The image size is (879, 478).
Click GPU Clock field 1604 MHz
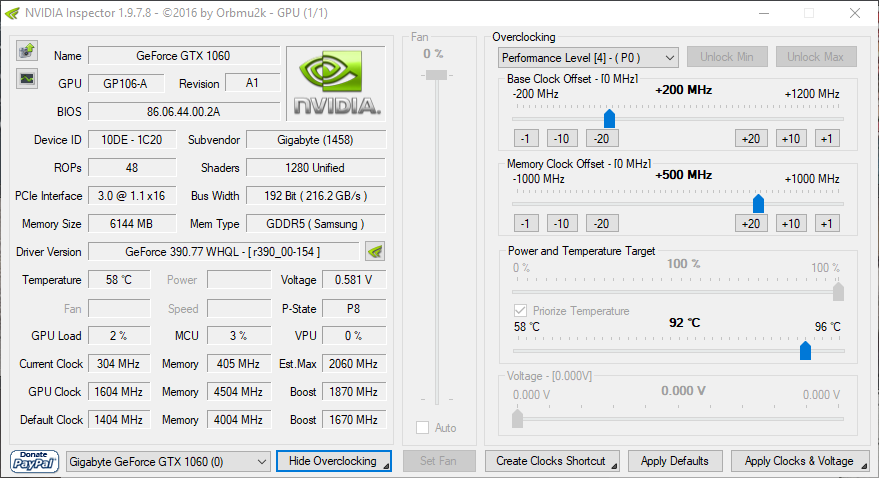[119, 392]
